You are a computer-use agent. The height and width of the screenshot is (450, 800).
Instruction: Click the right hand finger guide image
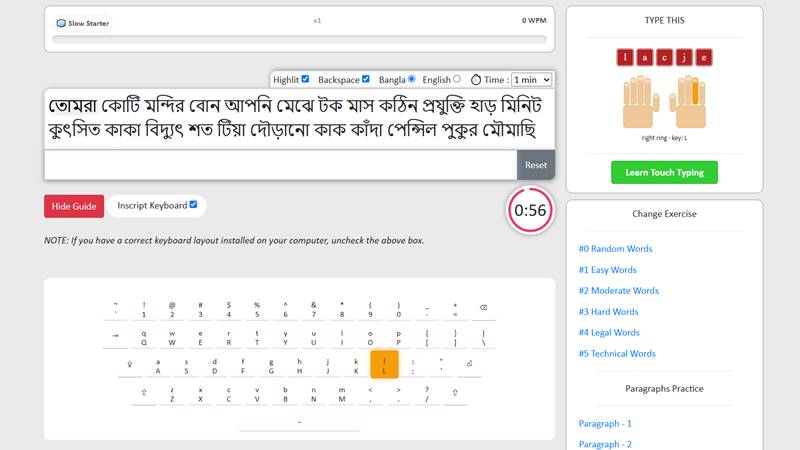click(688, 102)
